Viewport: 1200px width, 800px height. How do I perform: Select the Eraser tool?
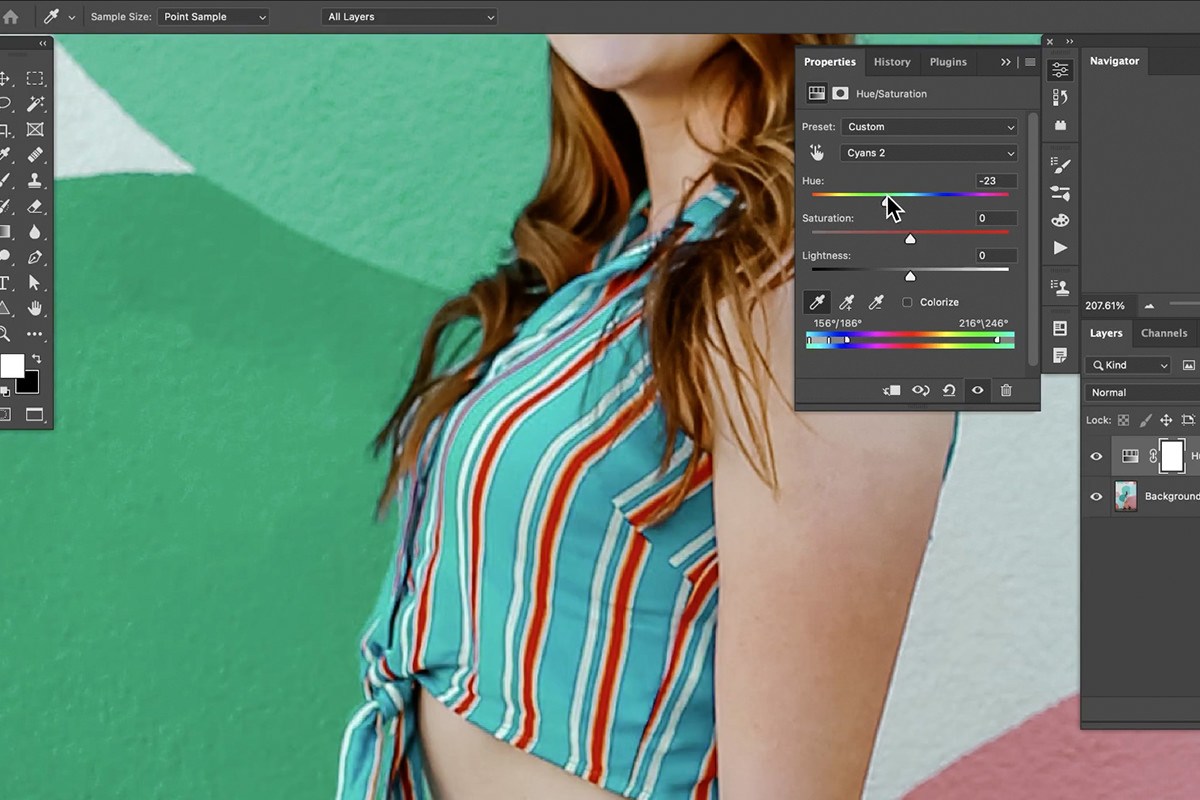(x=35, y=206)
